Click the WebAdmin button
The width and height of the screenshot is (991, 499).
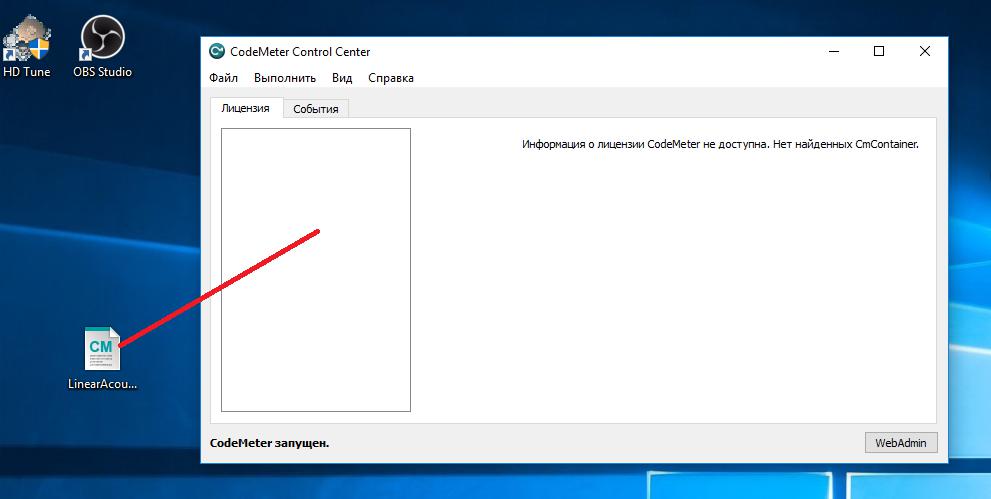coord(901,443)
